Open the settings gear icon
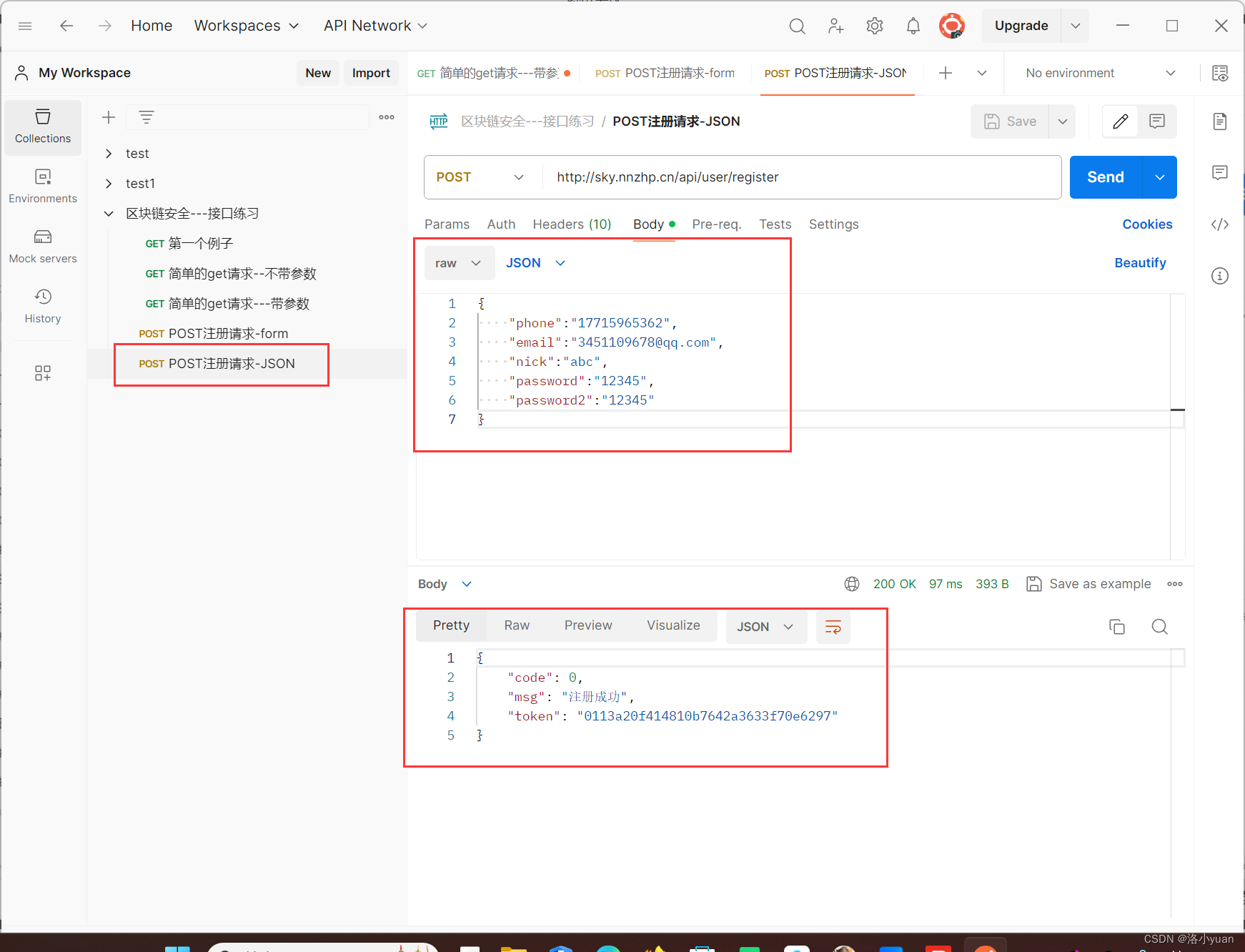 click(x=875, y=26)
